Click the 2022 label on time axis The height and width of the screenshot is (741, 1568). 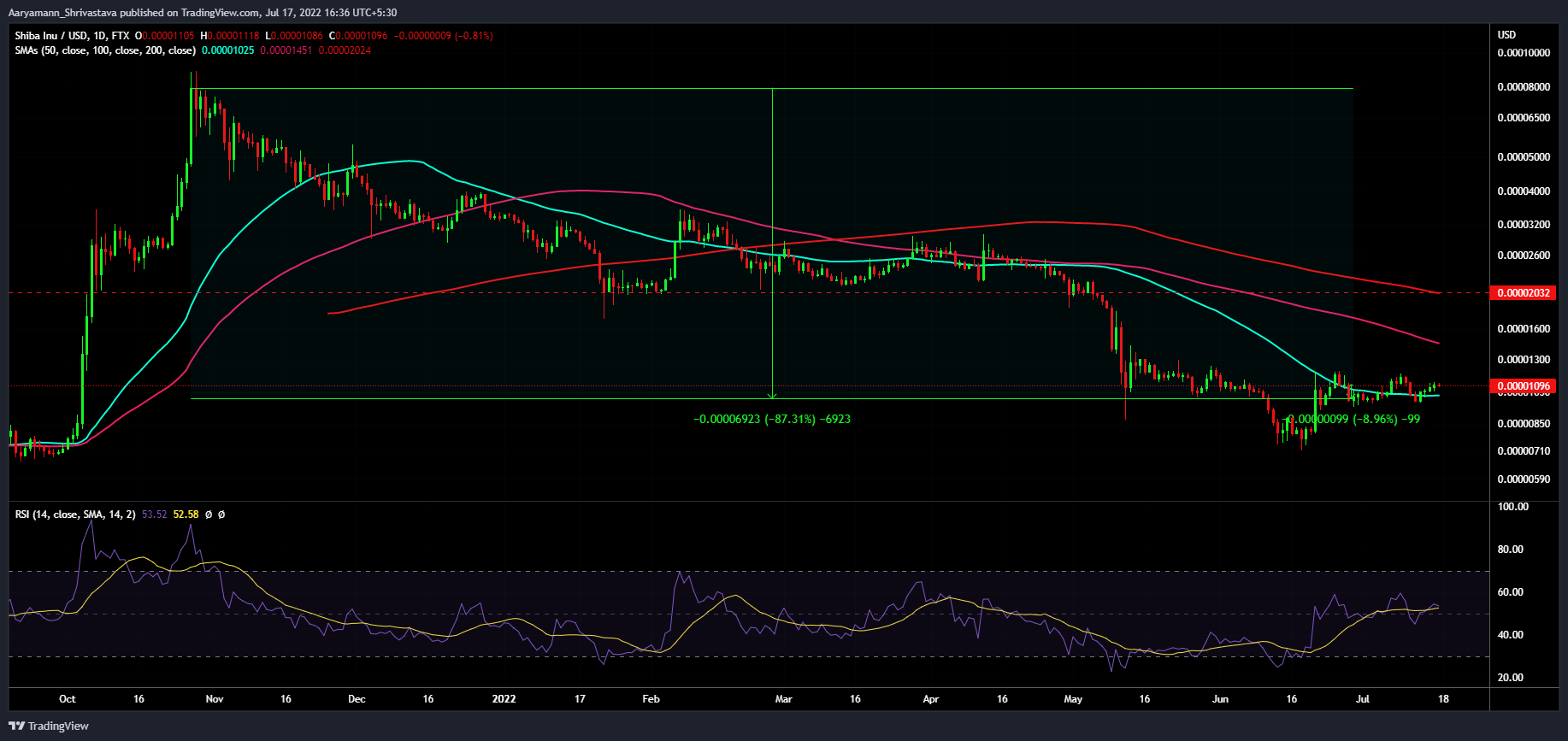point(504,699)
